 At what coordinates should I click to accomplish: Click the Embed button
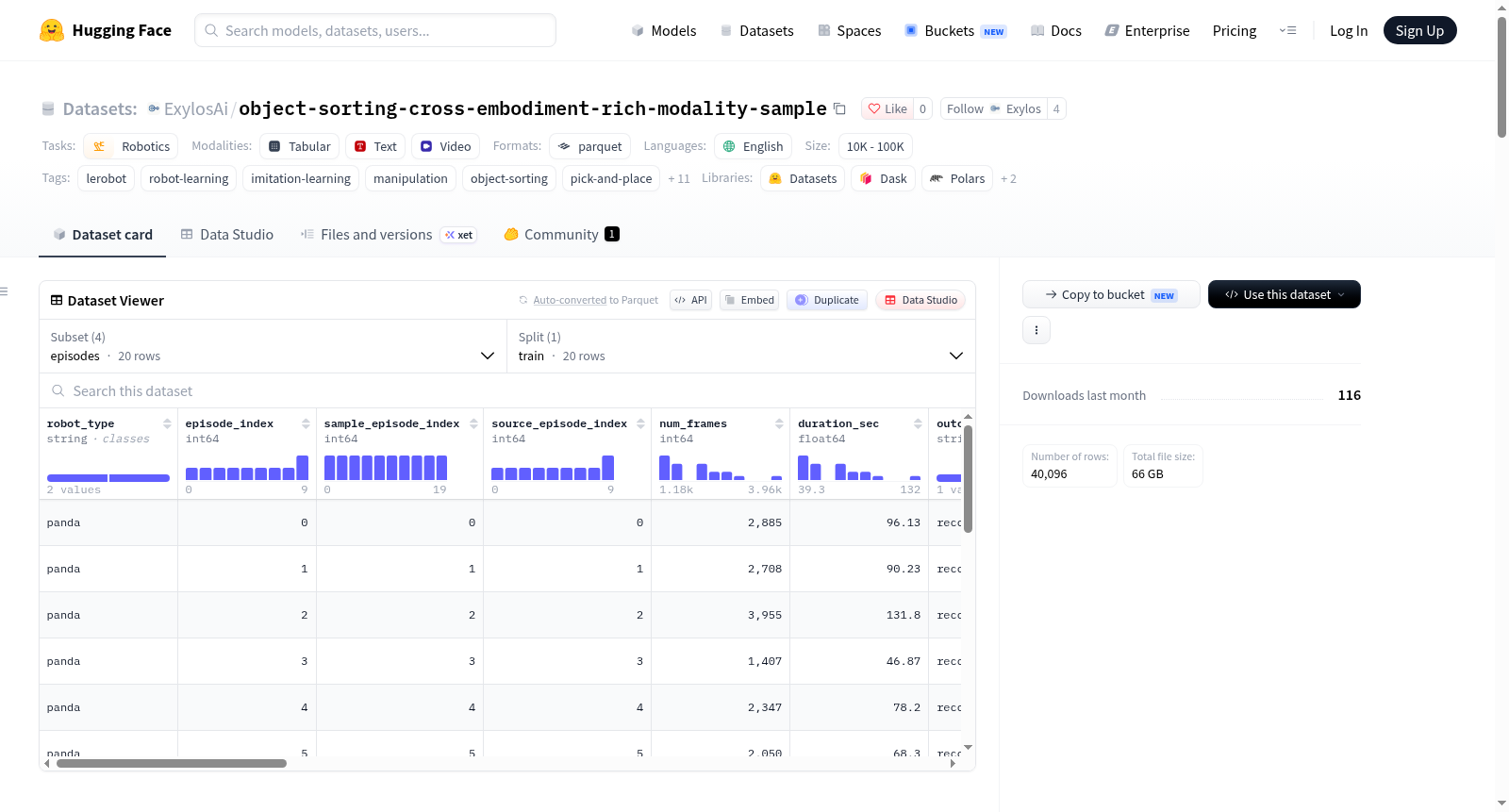pyautogui.click(x=751, y=300)
